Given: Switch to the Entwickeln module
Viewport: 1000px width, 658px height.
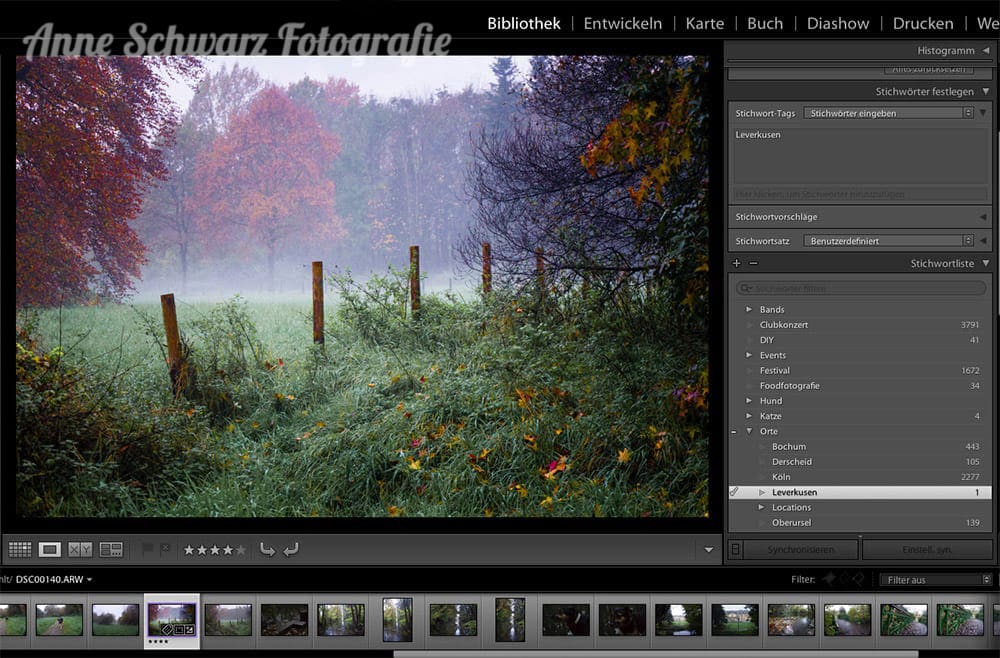Looking at the screenshot, I should (x=622, y=23).
